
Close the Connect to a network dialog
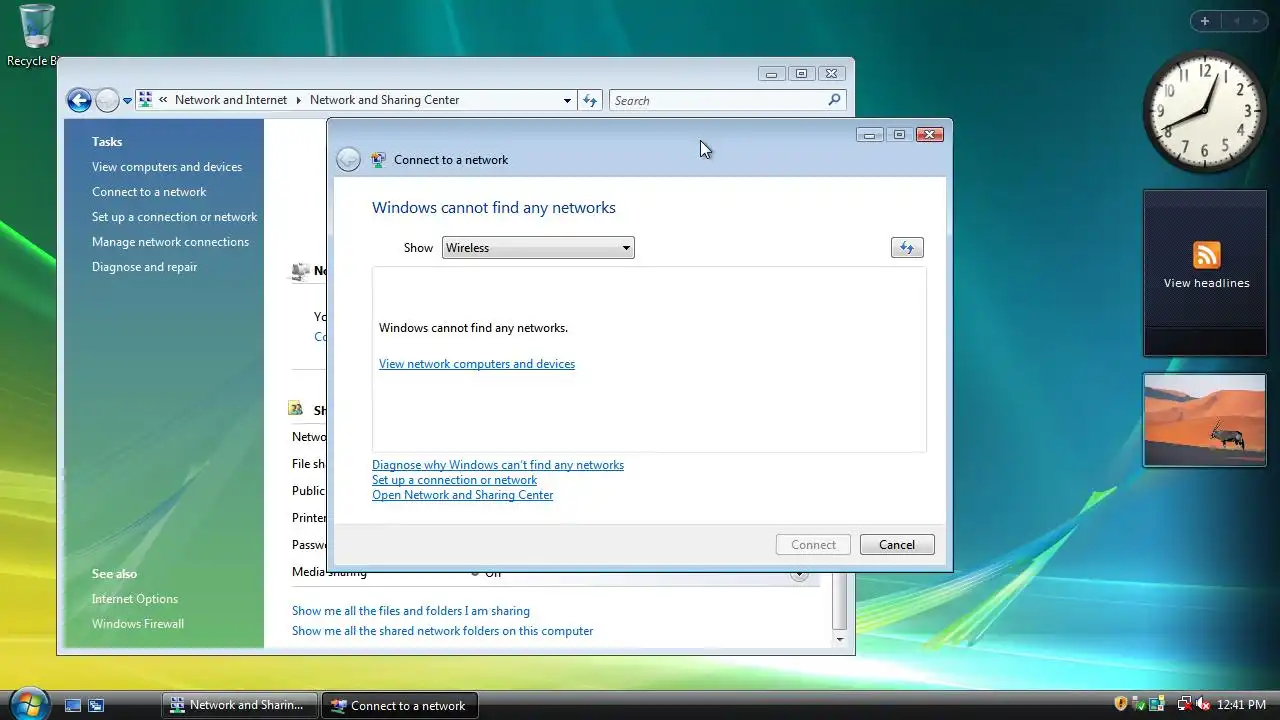click(x=930, y=135)
